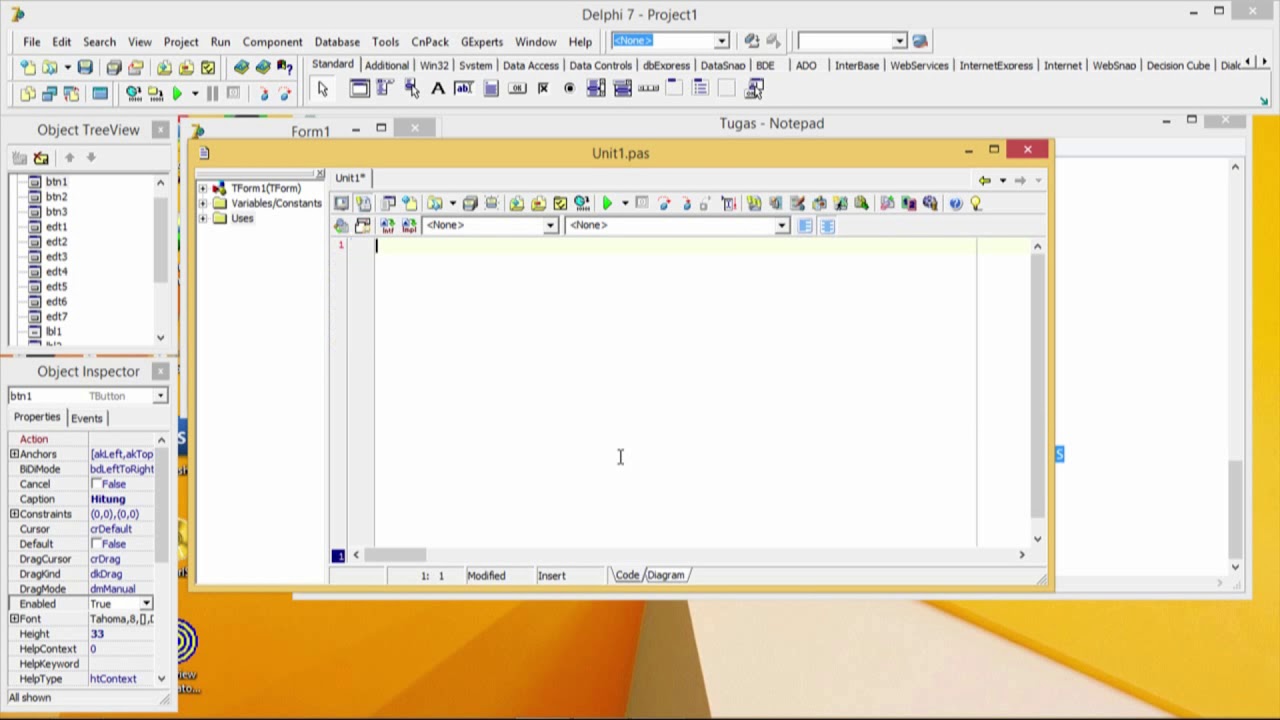
Task: Click the Object TreeView vertical scrollbar
Action: click(x=160, y=259)
